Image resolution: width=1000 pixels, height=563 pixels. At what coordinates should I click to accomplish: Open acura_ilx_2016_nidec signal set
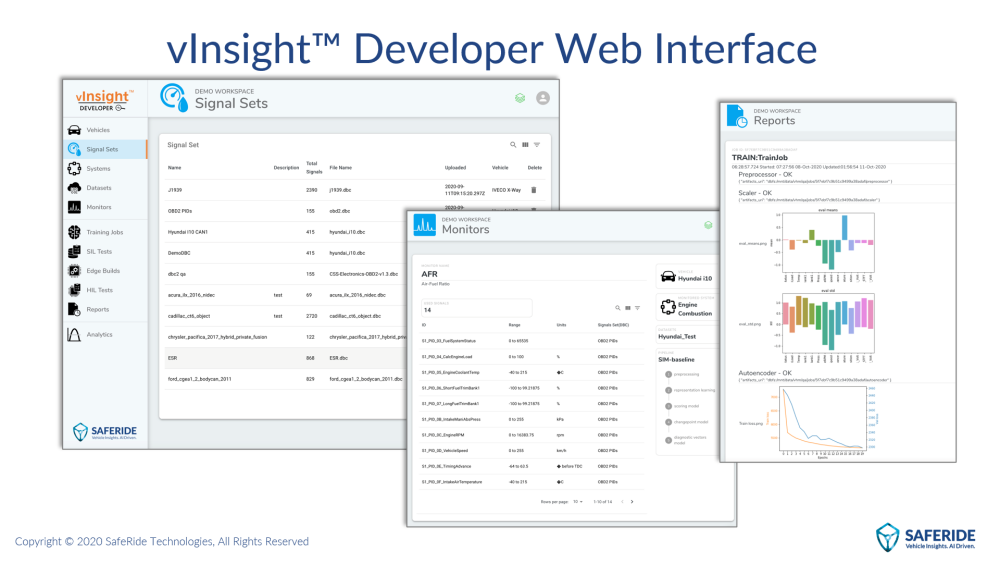[x=191, y=295]
